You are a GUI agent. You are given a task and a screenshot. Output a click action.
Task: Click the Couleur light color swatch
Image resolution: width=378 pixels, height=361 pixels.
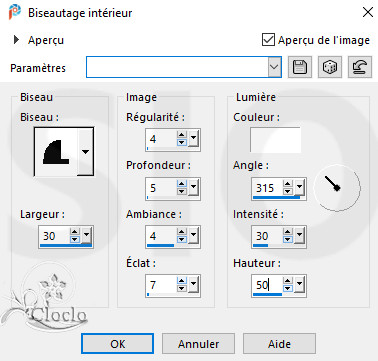click(275, 140)
